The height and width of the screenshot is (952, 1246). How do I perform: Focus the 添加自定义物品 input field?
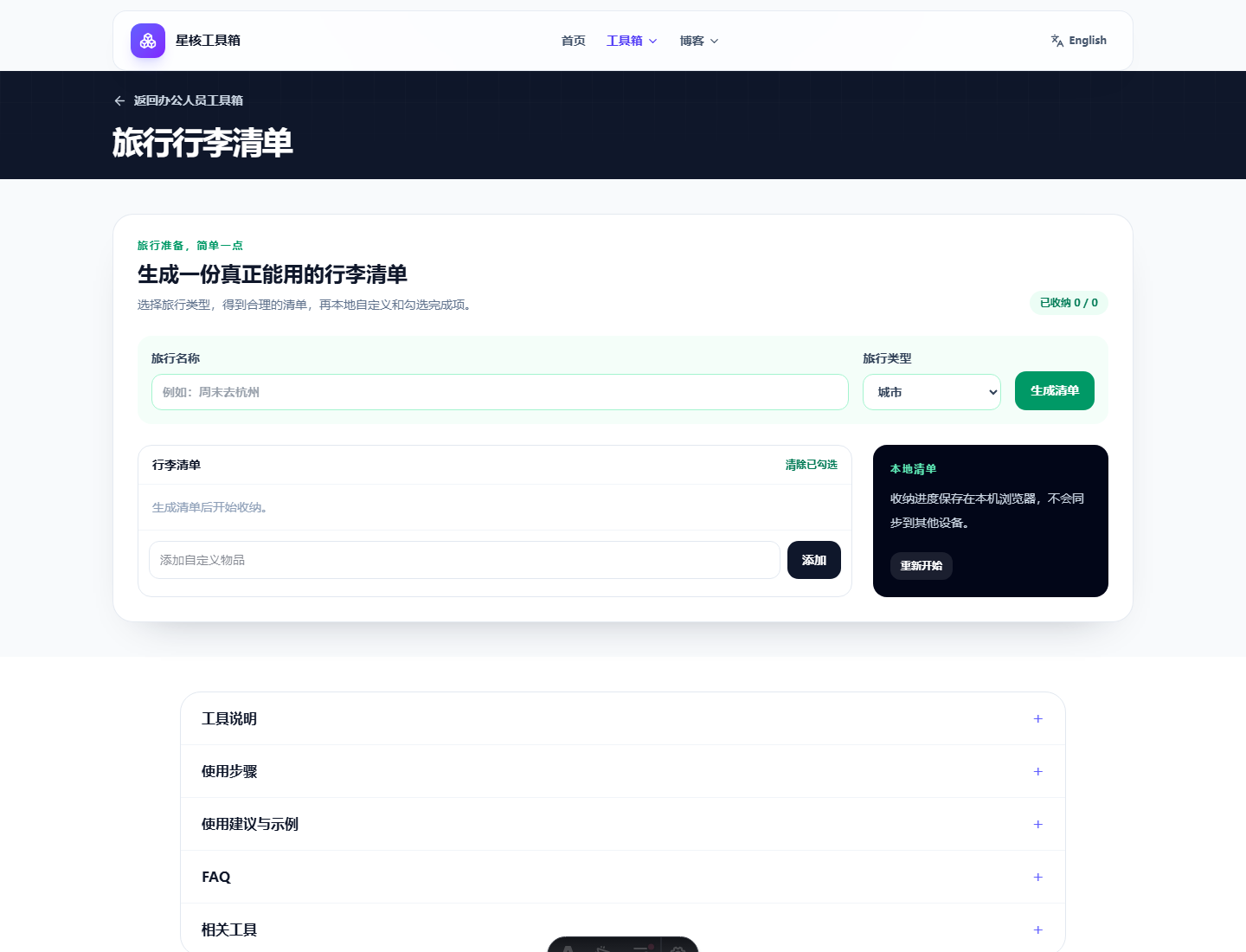[x=465, y=560]
